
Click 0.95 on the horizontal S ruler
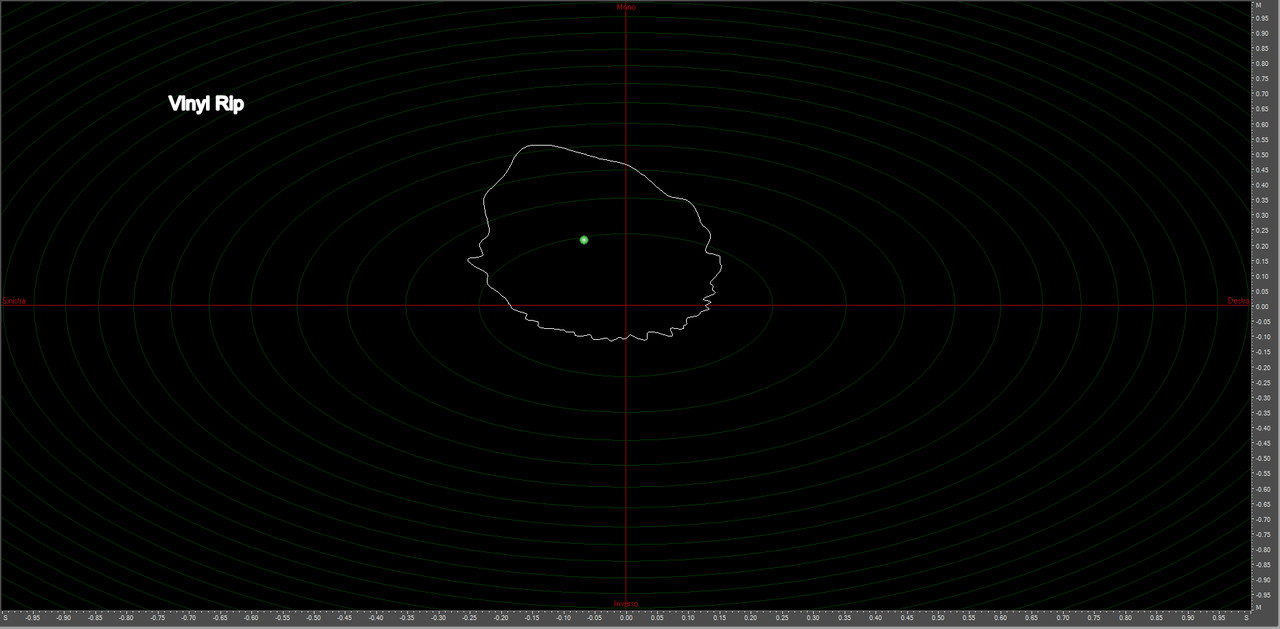point(1220,618)
